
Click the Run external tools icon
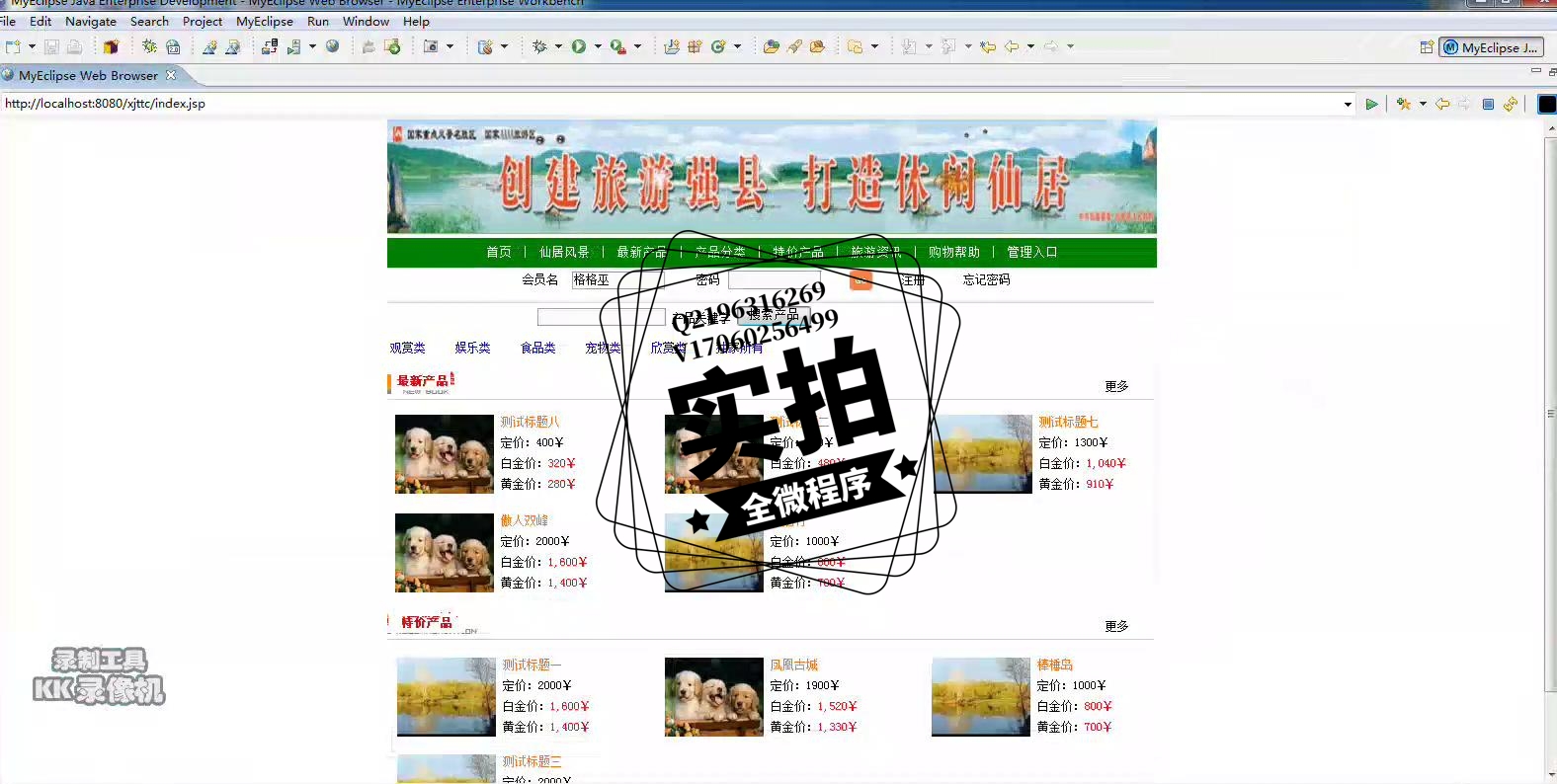(617, 46)
